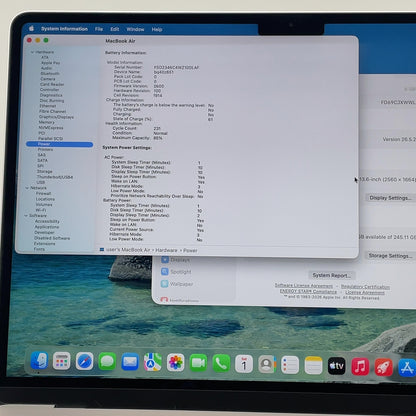The height and width of the screenshot is (416, 416).
Task: Collapse the Software section in sidebar
Action: (26, 216)
